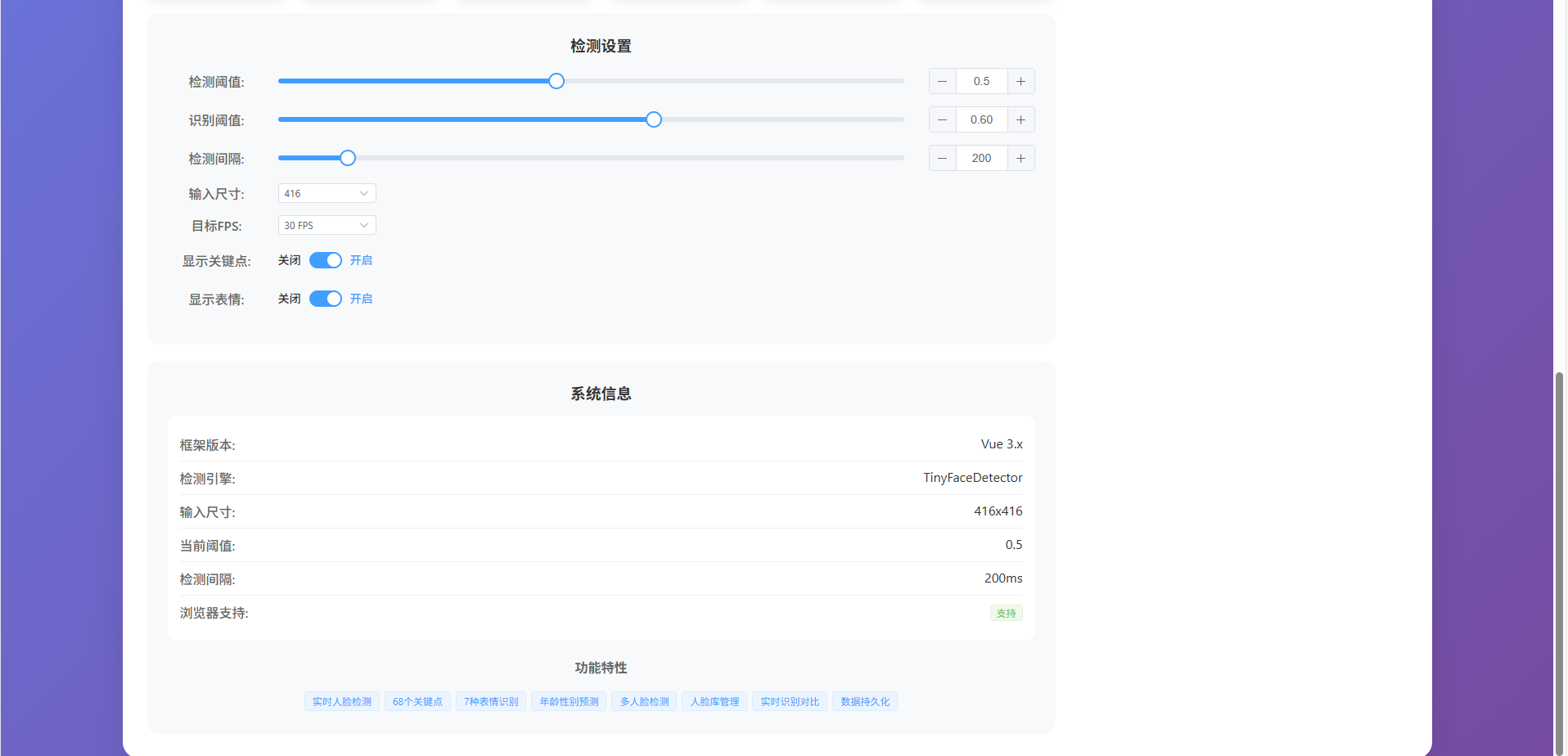Click the 68个关键点 feature tag
The height and width of the screenshot is (756, 1568).
(417, 701)
